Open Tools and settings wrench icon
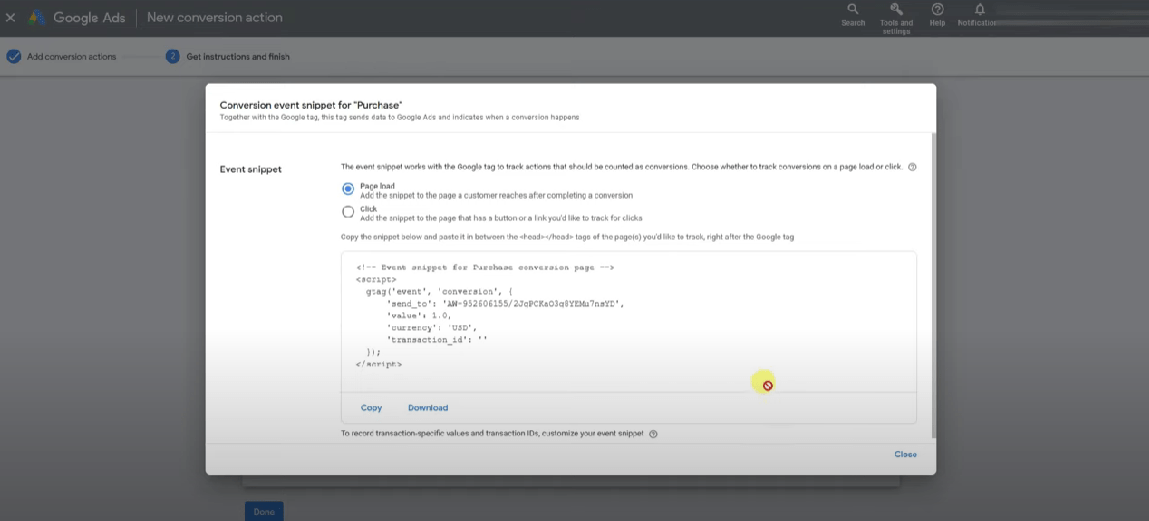Viewport: 1149px width, 521px height. (896, 10)
